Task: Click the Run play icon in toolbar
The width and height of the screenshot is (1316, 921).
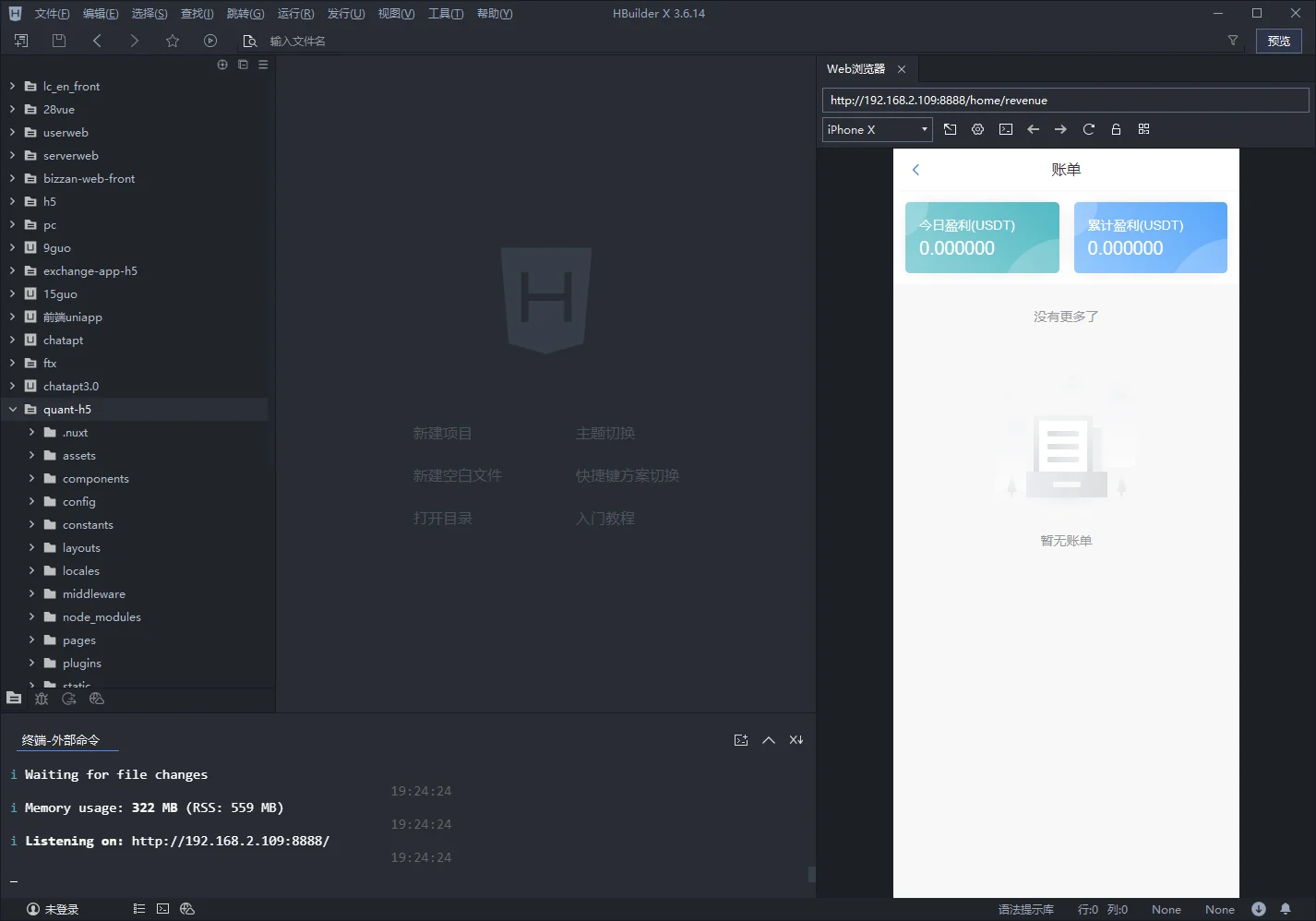Action: coord(210,41)
